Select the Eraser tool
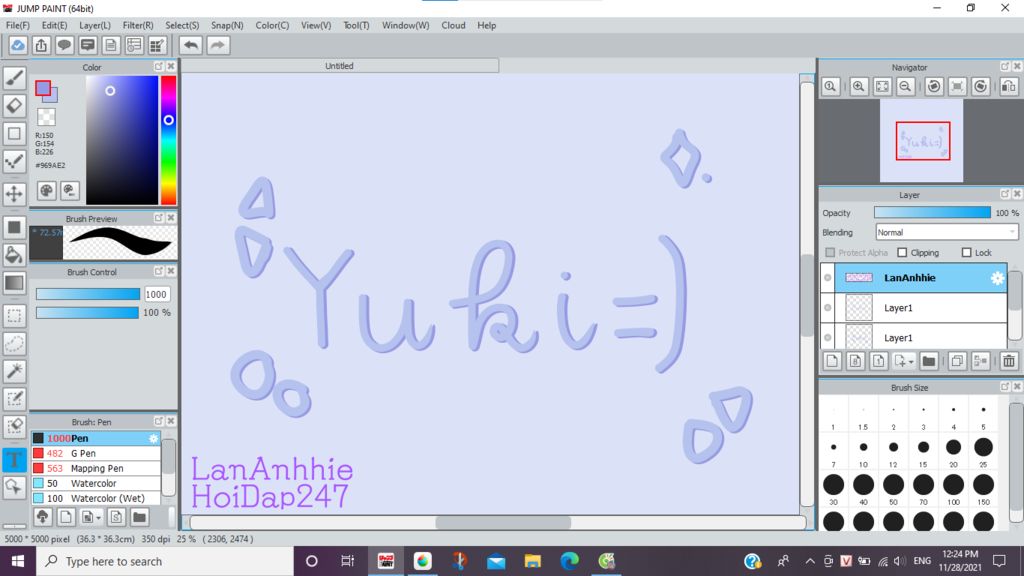This screenshot has height=576, width=1024. [14, 106]
